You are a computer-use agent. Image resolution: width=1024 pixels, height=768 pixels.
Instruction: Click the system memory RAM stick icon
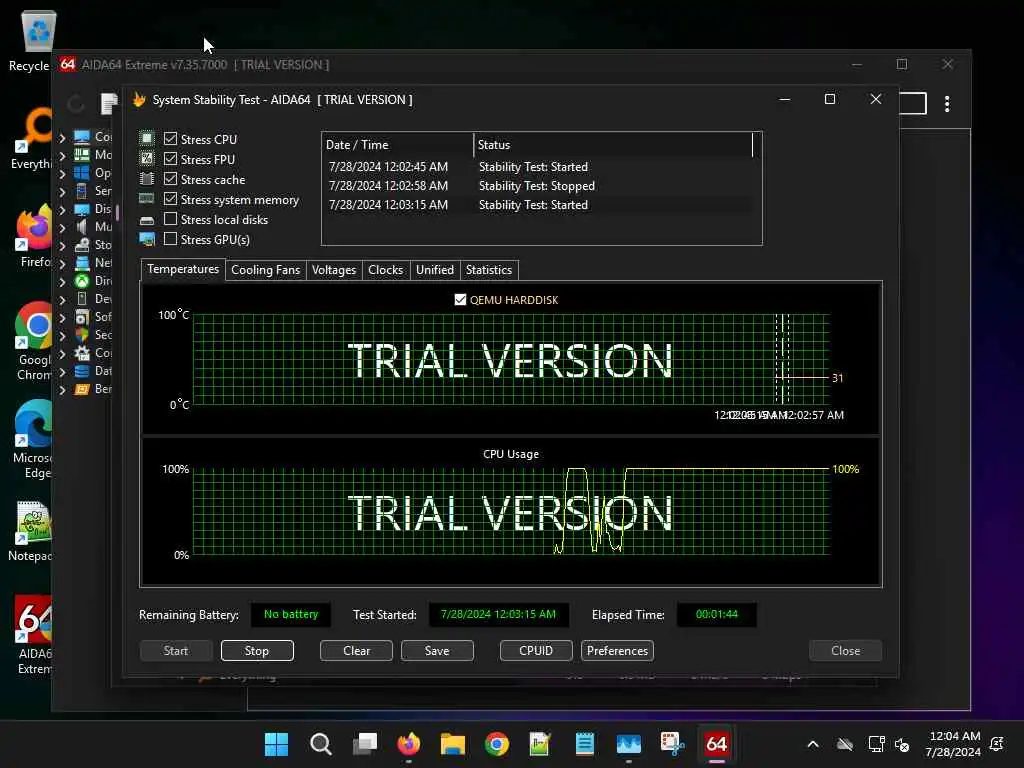(147, 199)
